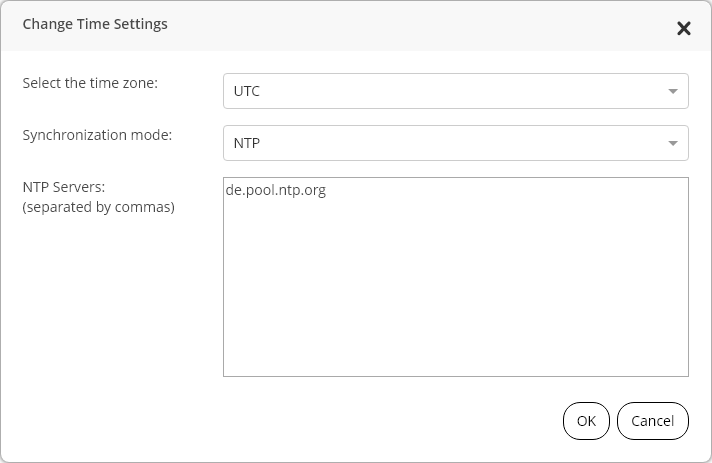Click the "Select the time zone:" label
The image size is (712, 463).
tap(90, 83)
